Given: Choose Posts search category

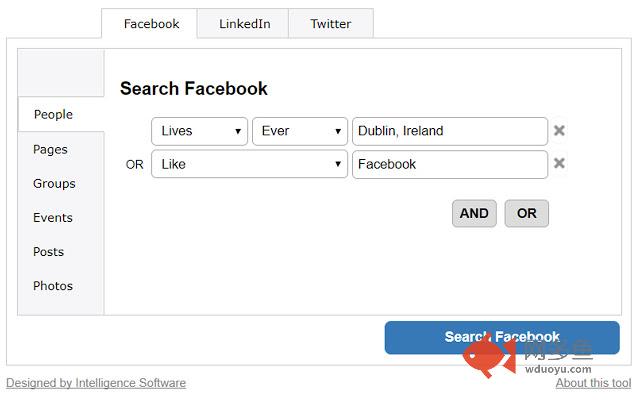Looking at the screenshot, I should 48,251.
